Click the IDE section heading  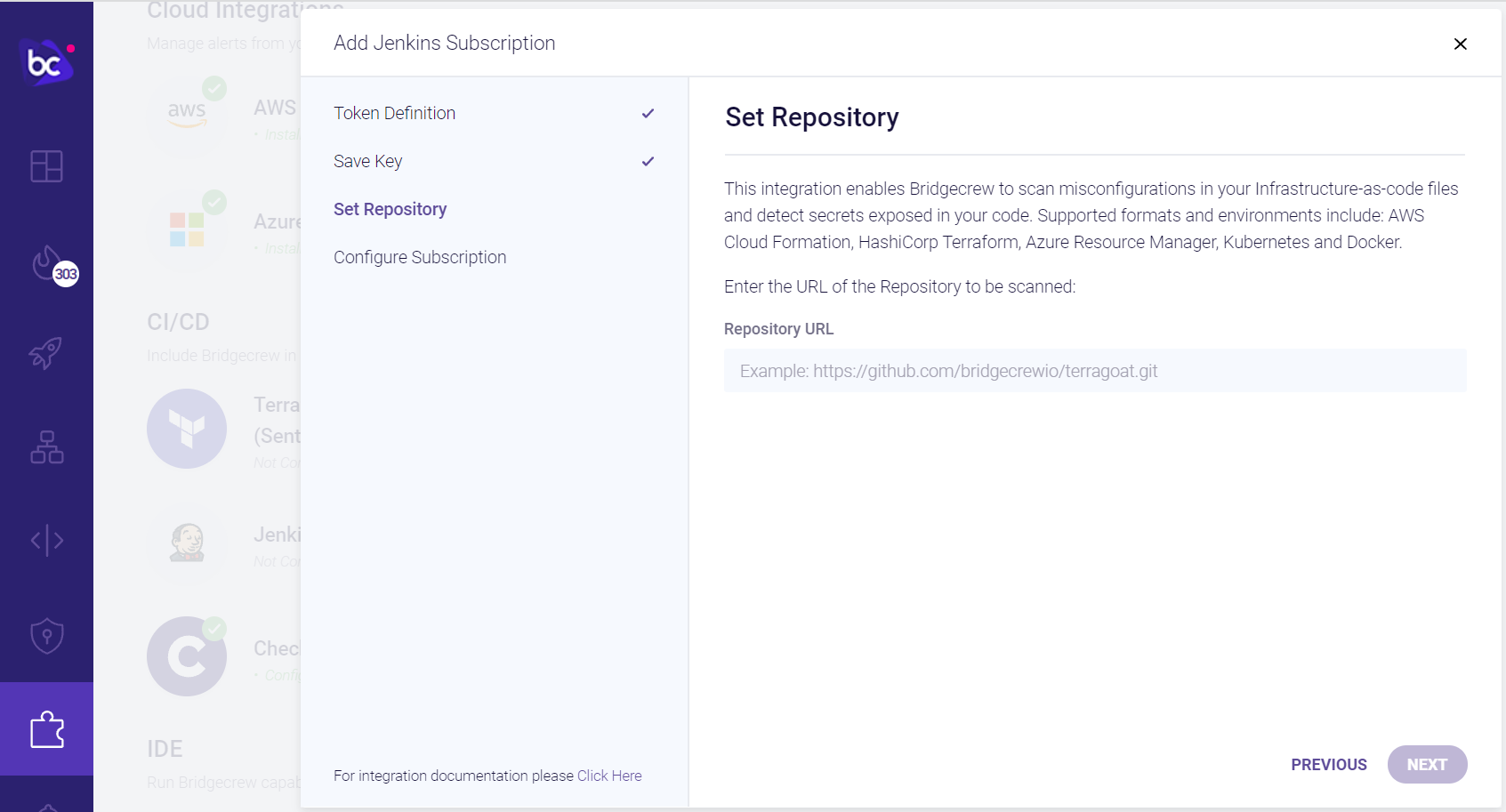tap(165, 749)
